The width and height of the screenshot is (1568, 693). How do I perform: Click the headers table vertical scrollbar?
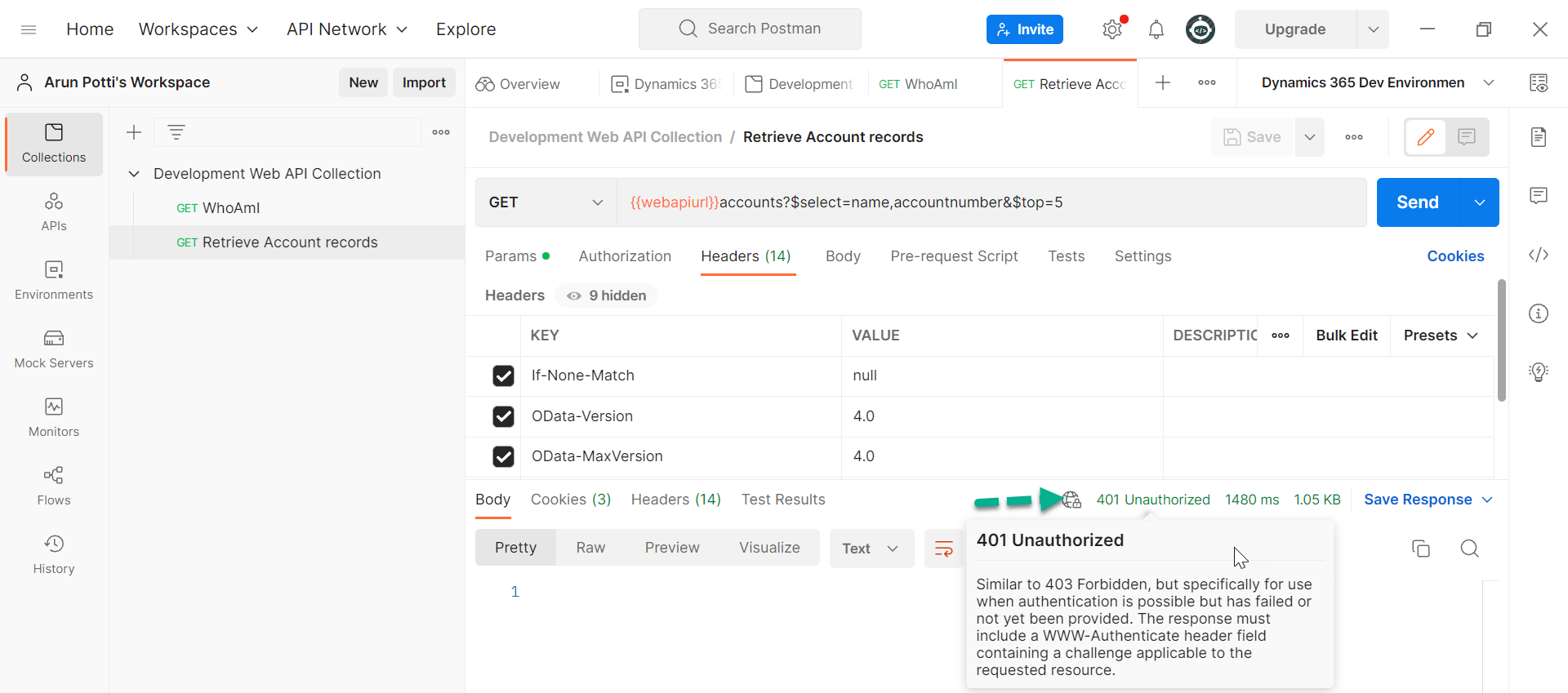1501,340
